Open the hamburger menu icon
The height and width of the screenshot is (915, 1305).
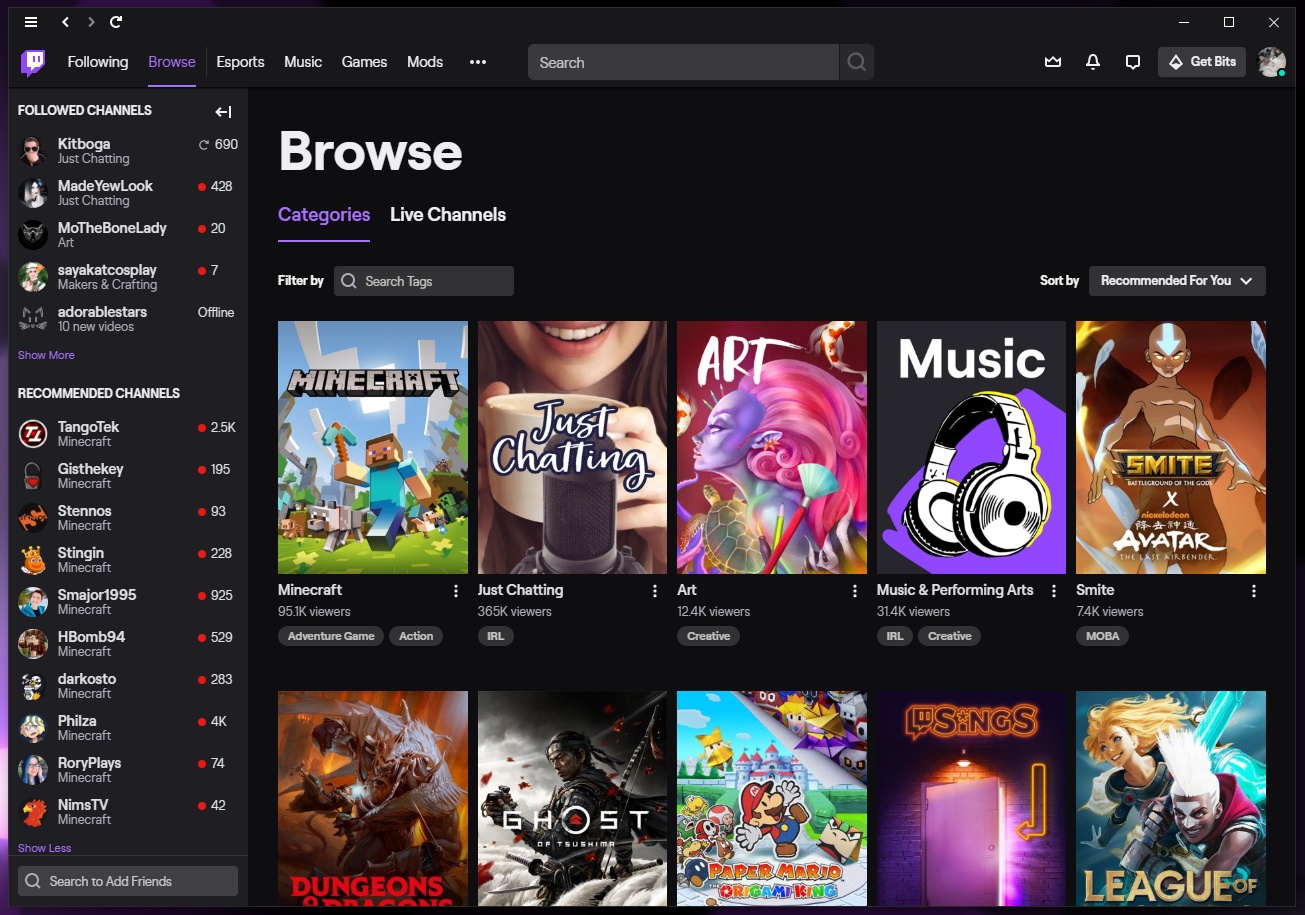(x=31, y=22)
